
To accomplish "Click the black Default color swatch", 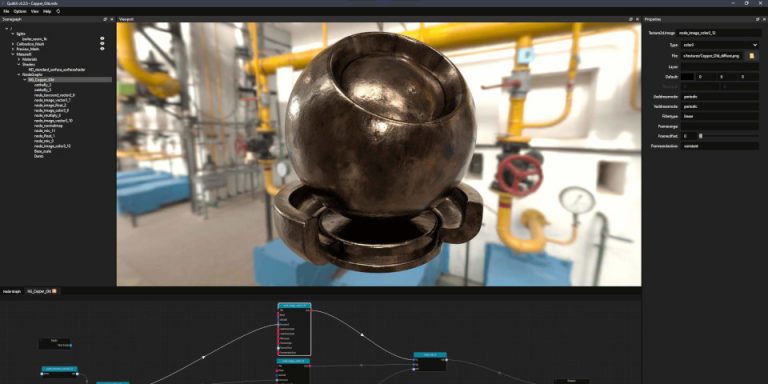I will click(687, 77).
